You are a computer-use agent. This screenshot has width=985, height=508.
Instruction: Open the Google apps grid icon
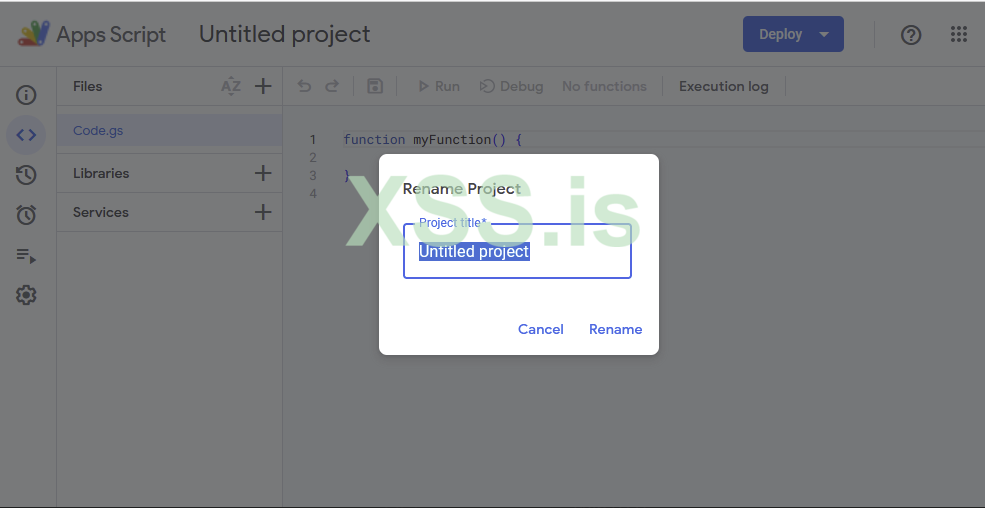[x=959, y=35]
